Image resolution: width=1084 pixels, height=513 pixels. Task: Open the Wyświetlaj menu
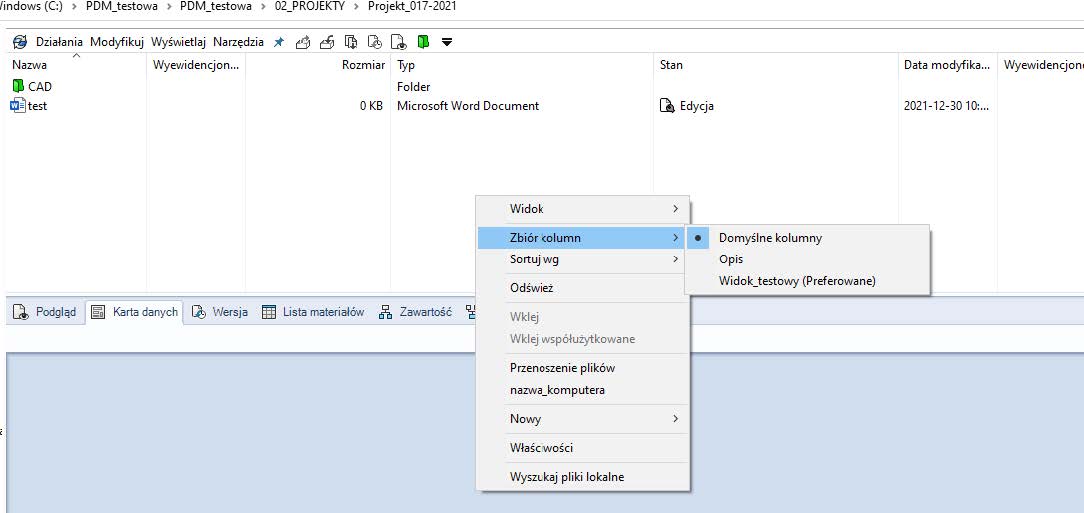tap(178, 42)
